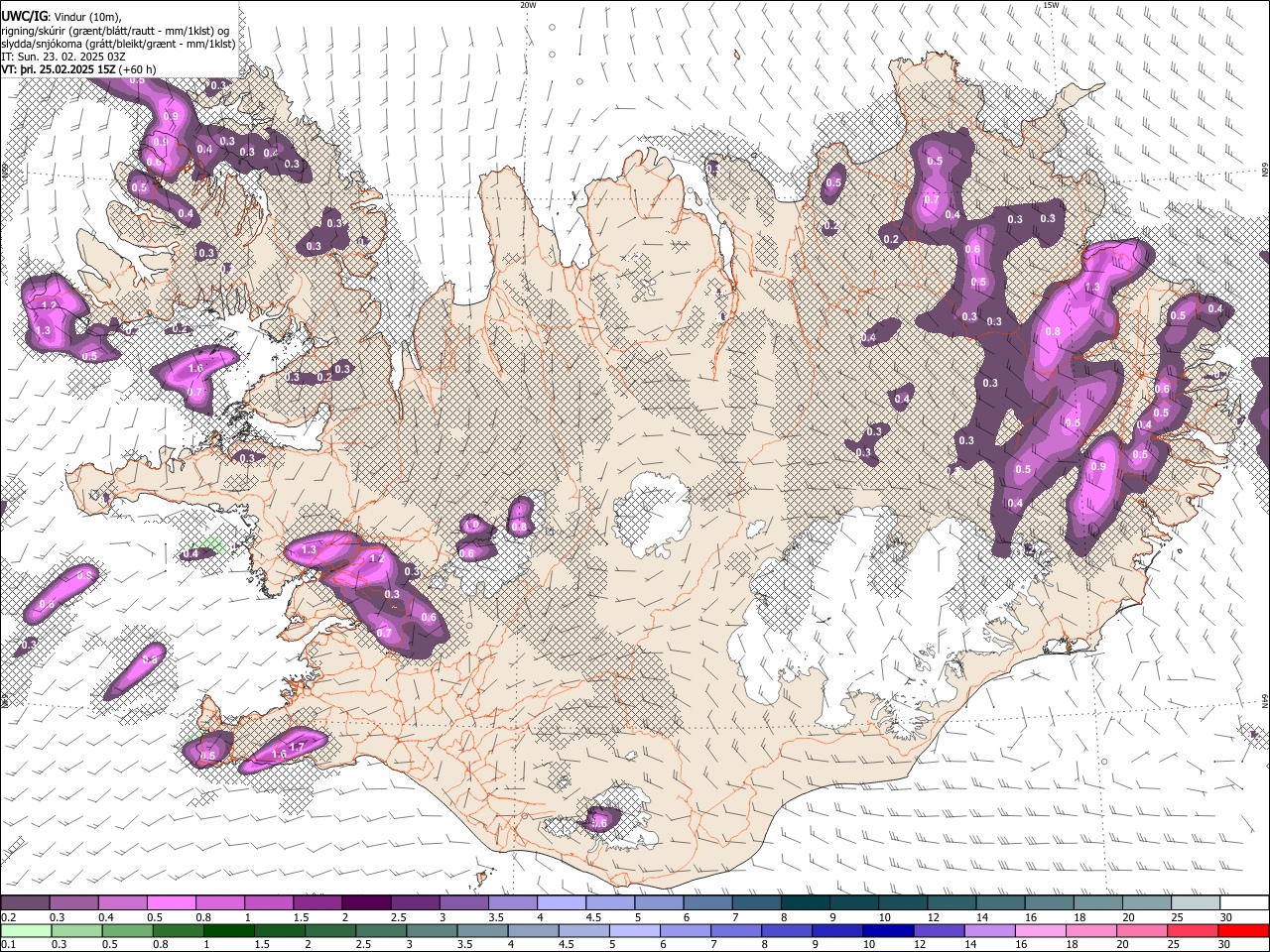Select the darkest green 1 swatch, bottom legend row
The height and width of the screenshot is (952, 1270).
tap(229, 930)
